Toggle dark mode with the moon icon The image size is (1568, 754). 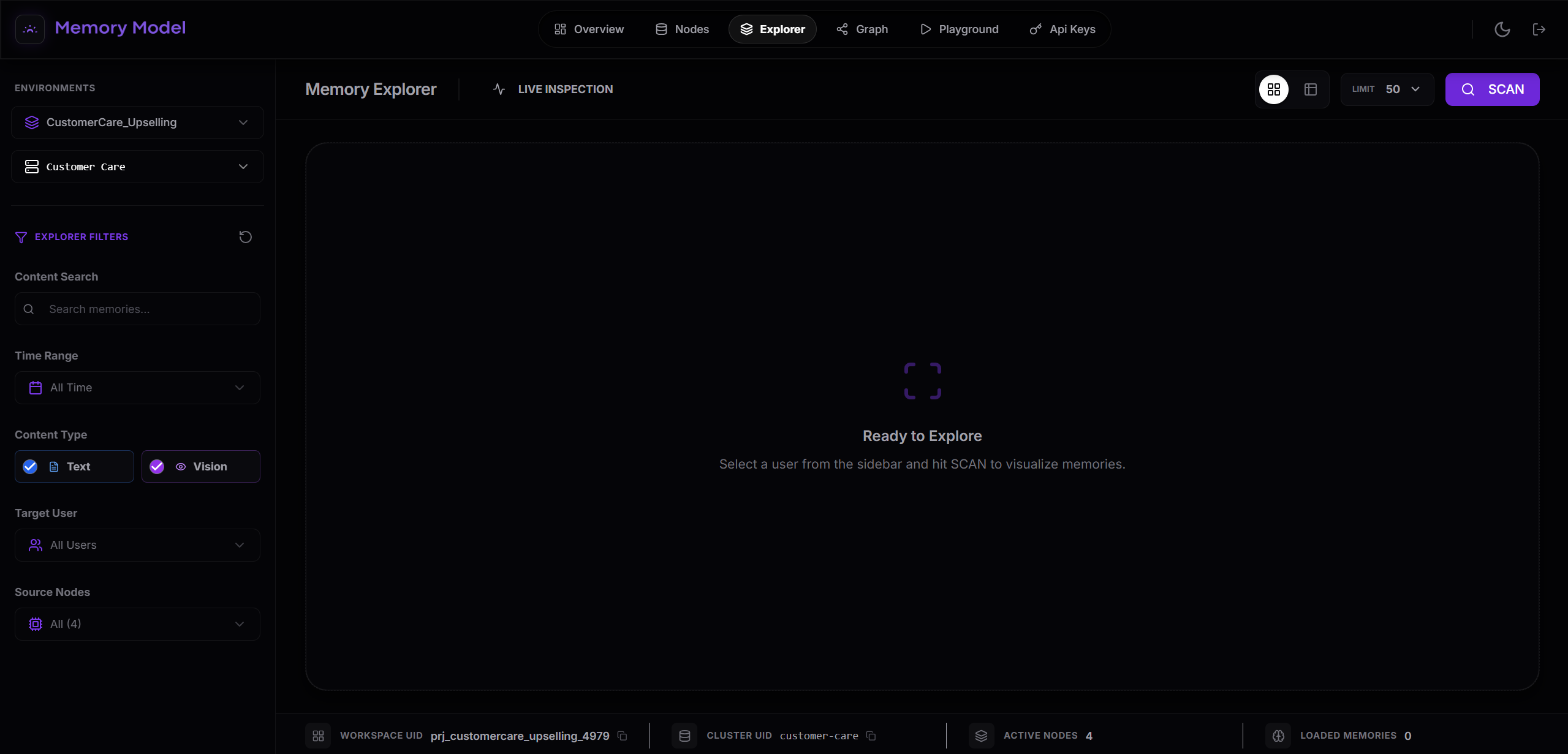[x=1502, y=29]
